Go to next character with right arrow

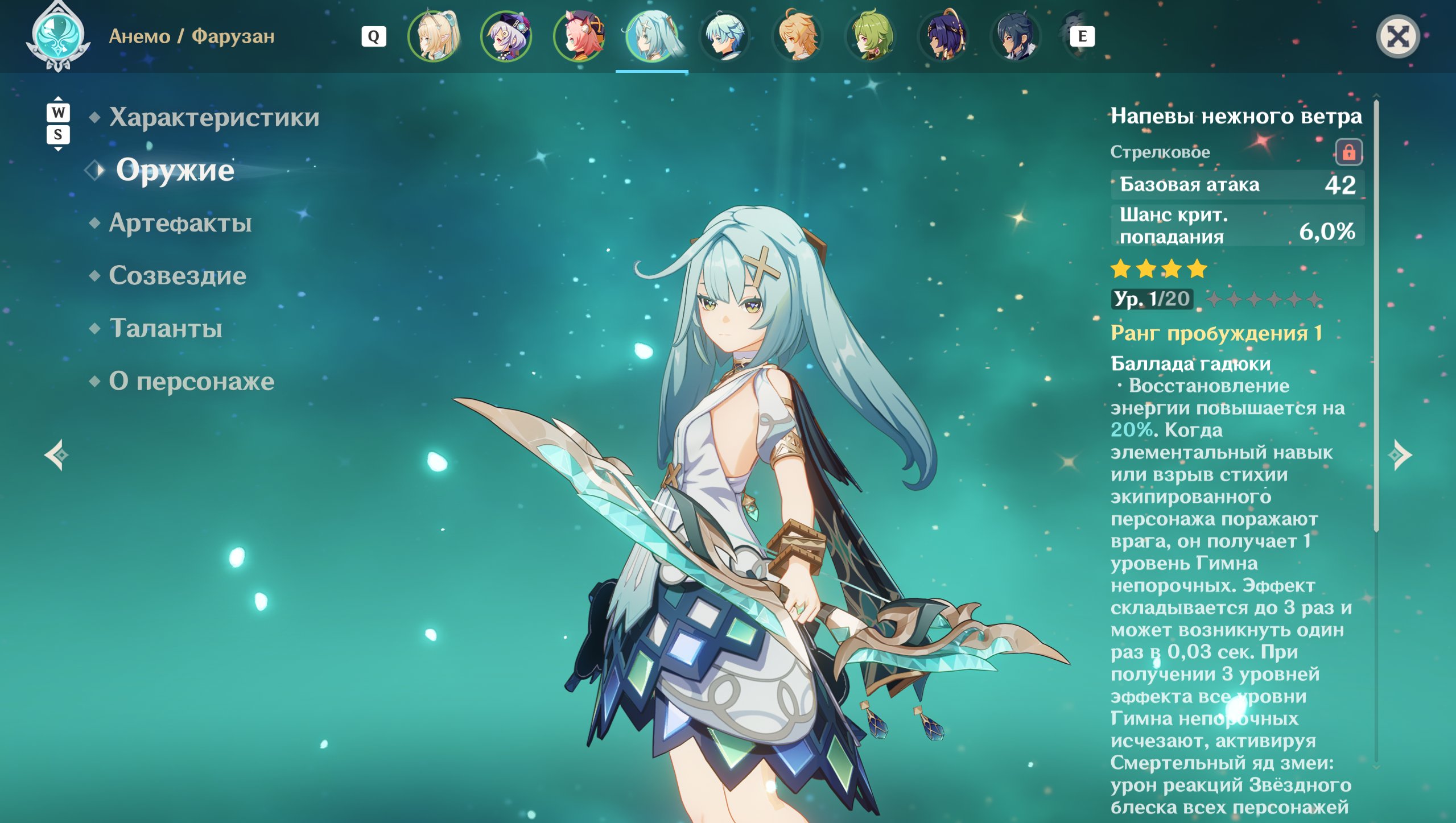click(x=1400, y=455)
